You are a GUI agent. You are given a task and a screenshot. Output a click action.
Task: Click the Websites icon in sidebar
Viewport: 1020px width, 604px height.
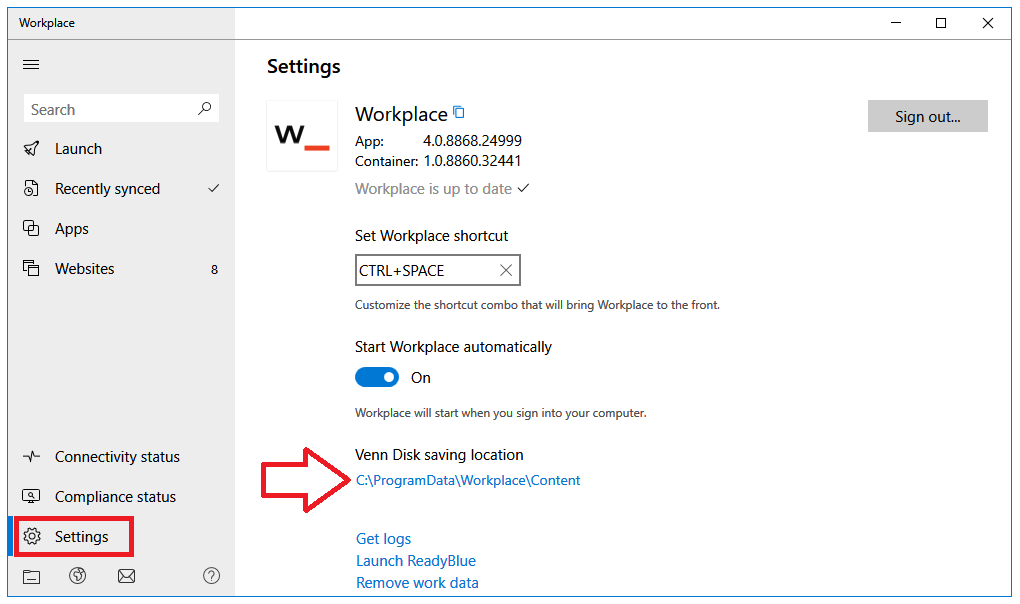(31, 269)
